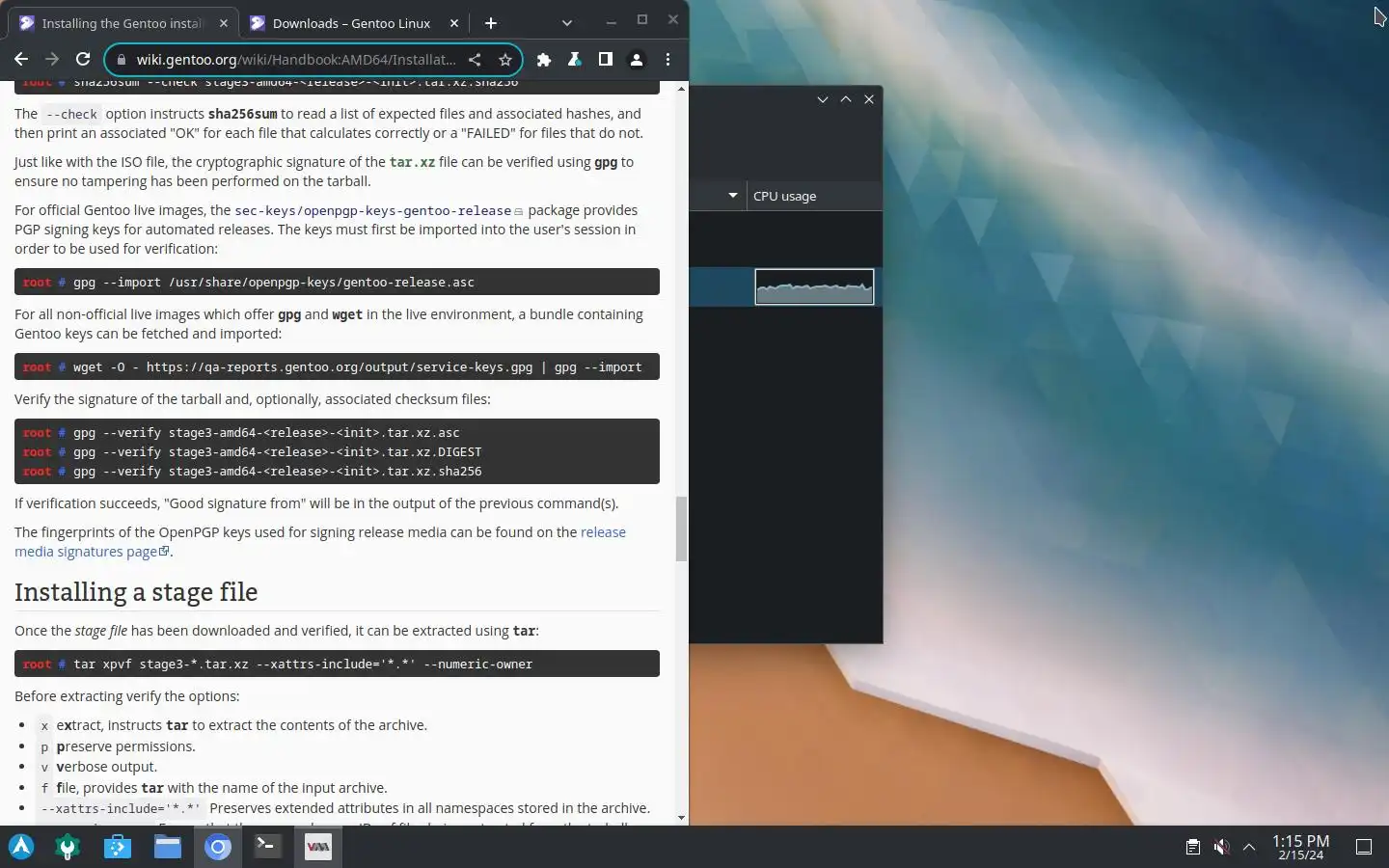Maximize the system monitor window with the up chevron
This screenshot has height=868, width=1389.
click(x=846, y=99)
